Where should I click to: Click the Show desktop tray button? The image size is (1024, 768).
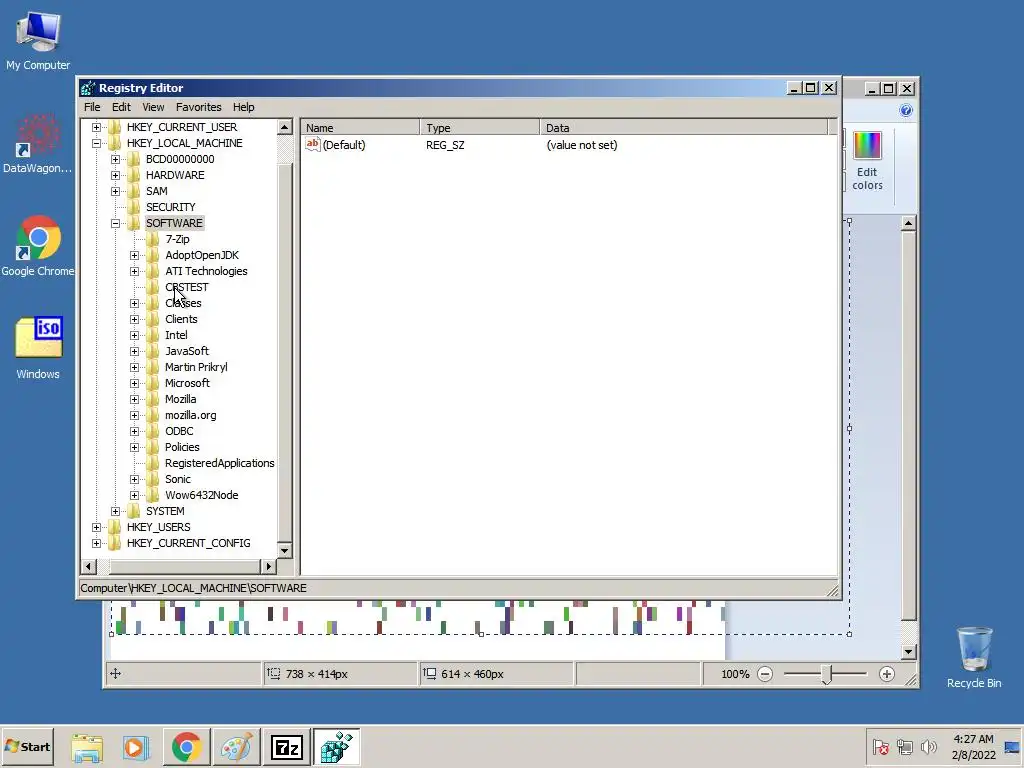[x=1012, y=747]
